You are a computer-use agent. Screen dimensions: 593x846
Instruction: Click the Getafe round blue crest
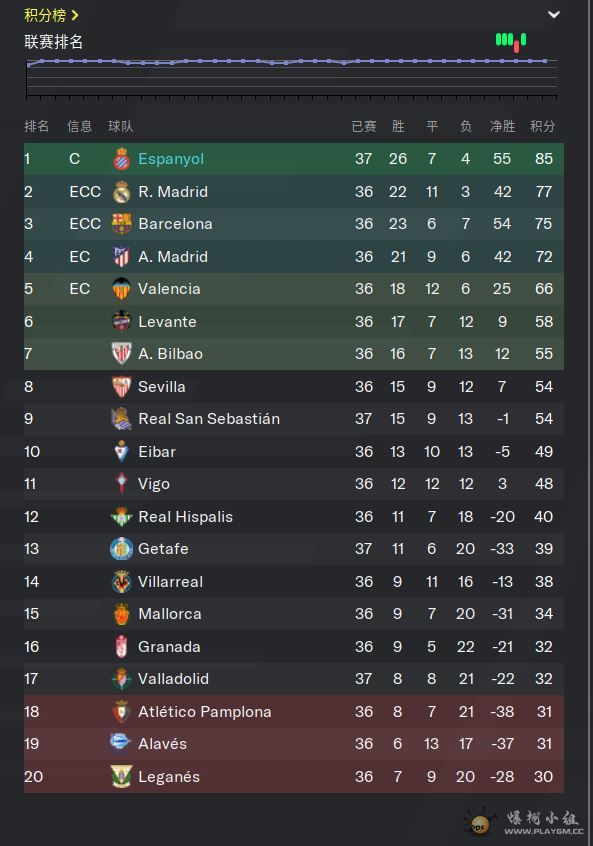point(121,549)
